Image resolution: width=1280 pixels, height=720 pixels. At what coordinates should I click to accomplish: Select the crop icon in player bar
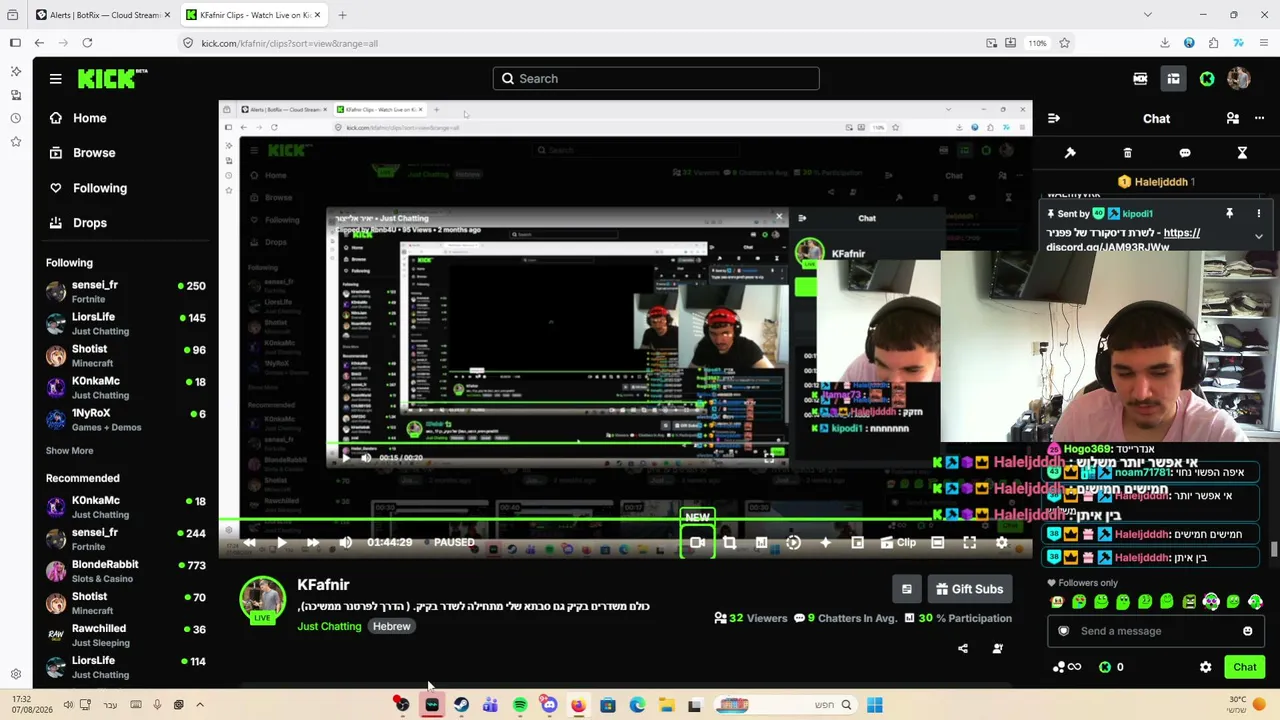[729, 543]
